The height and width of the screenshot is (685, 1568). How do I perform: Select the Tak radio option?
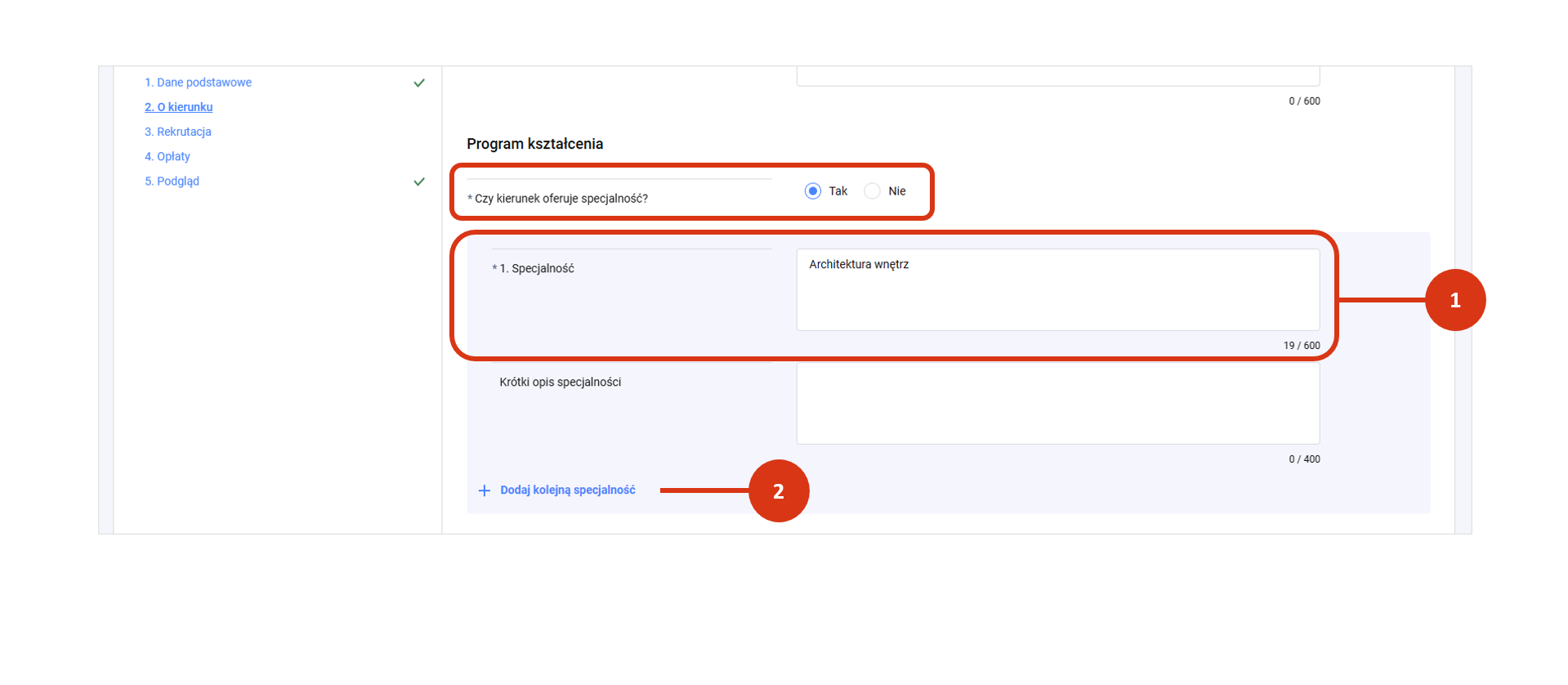pyautogui.click(x=813, y=191)
